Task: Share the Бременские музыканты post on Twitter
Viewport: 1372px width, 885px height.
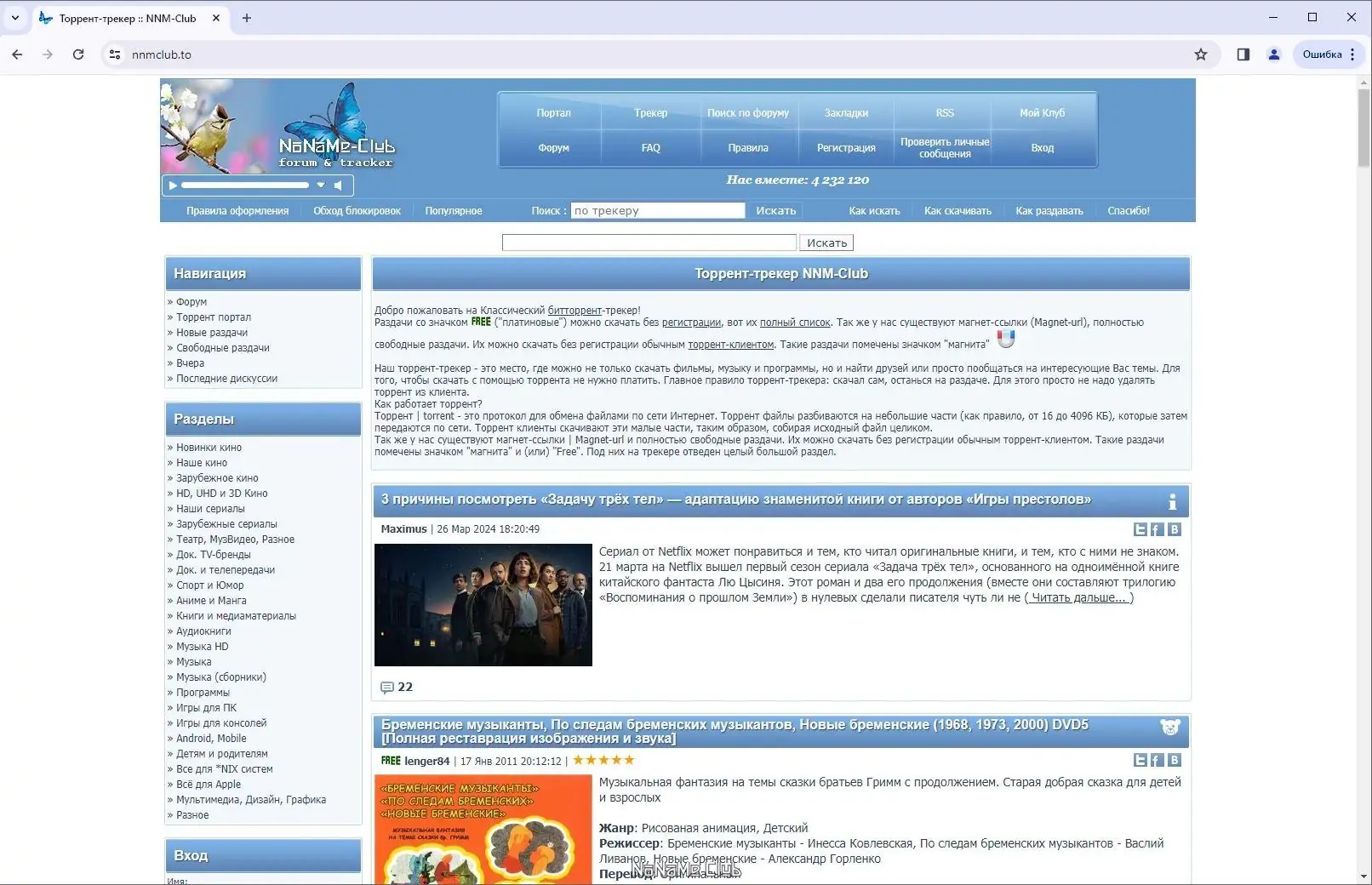Action: 1140,760
